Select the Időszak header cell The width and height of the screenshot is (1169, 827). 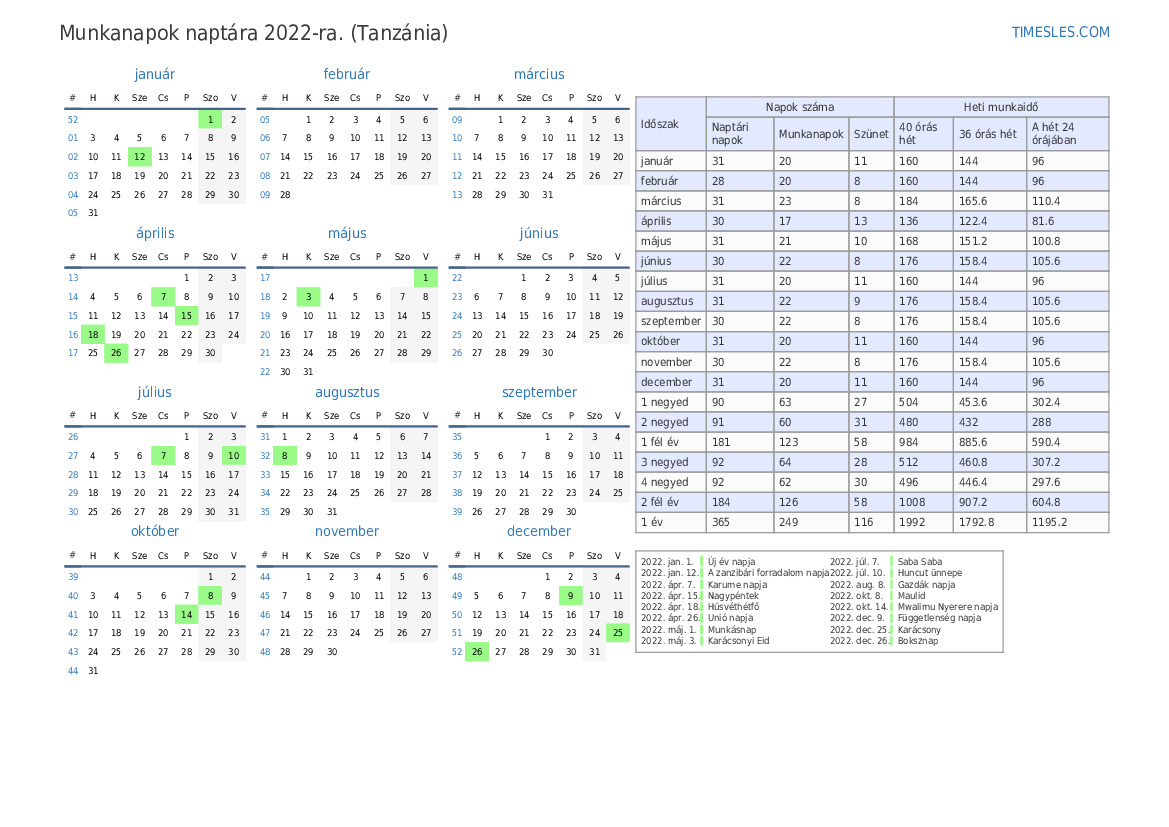coord(671,124)
